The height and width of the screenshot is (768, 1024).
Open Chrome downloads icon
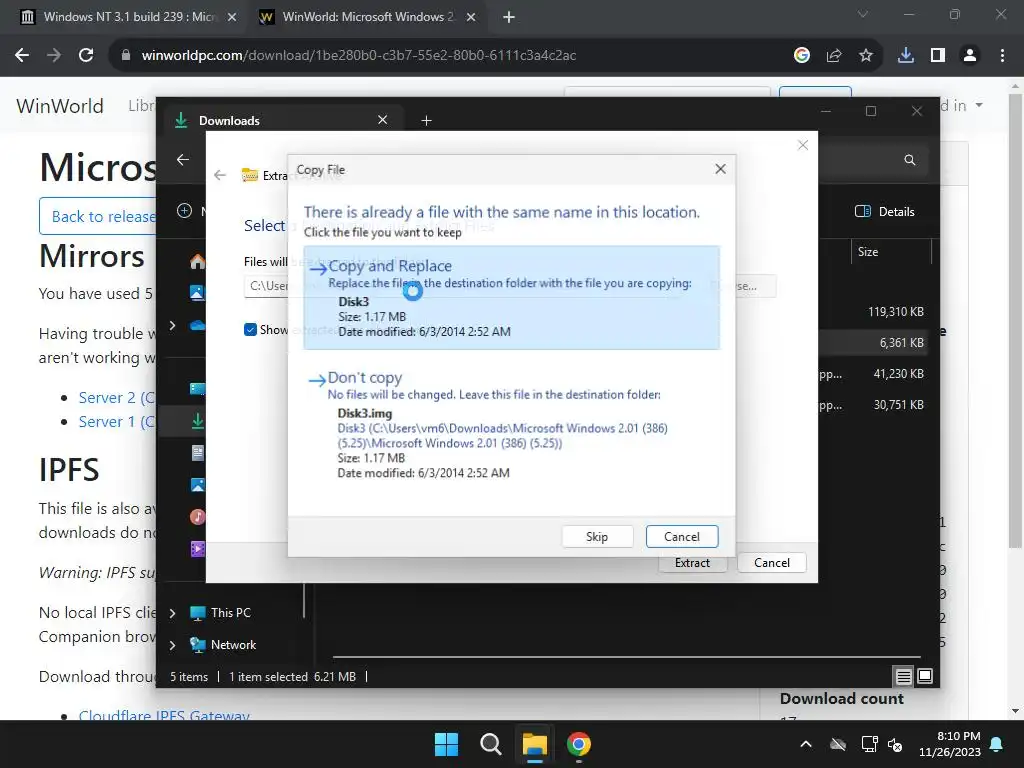906,56
